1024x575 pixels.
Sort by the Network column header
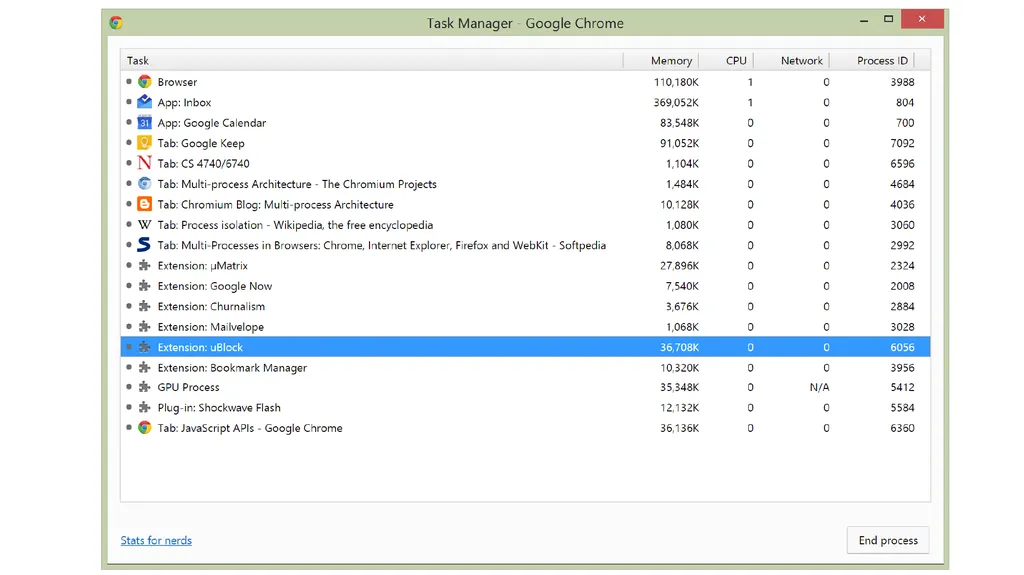(x=792, y=60)
